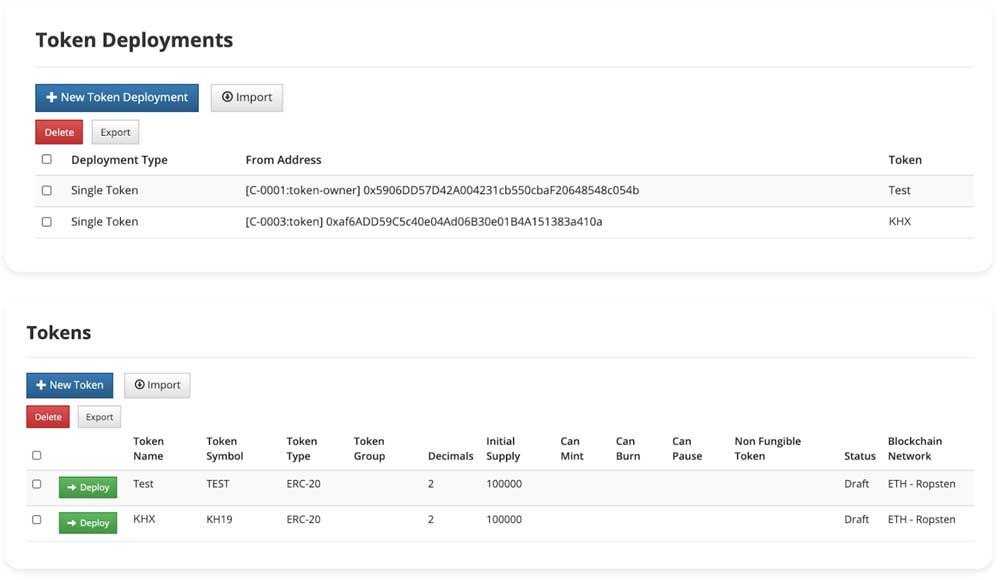
Task: Click initial supply 100000 in KHX row
Action: pyautogui.click(x=504, y=519)
